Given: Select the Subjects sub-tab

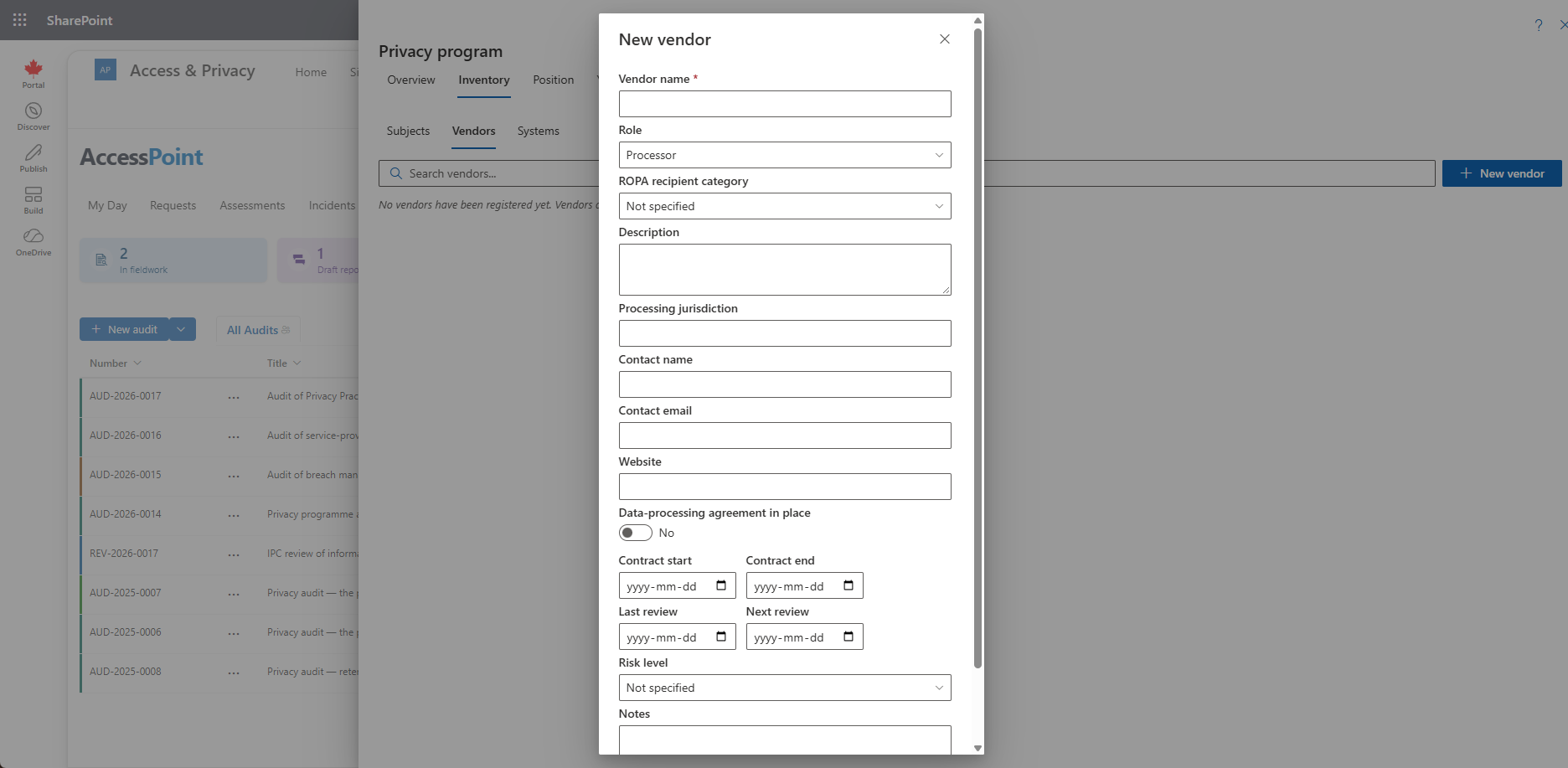Looking at the screenshot, I should click(x=408, y=131).
